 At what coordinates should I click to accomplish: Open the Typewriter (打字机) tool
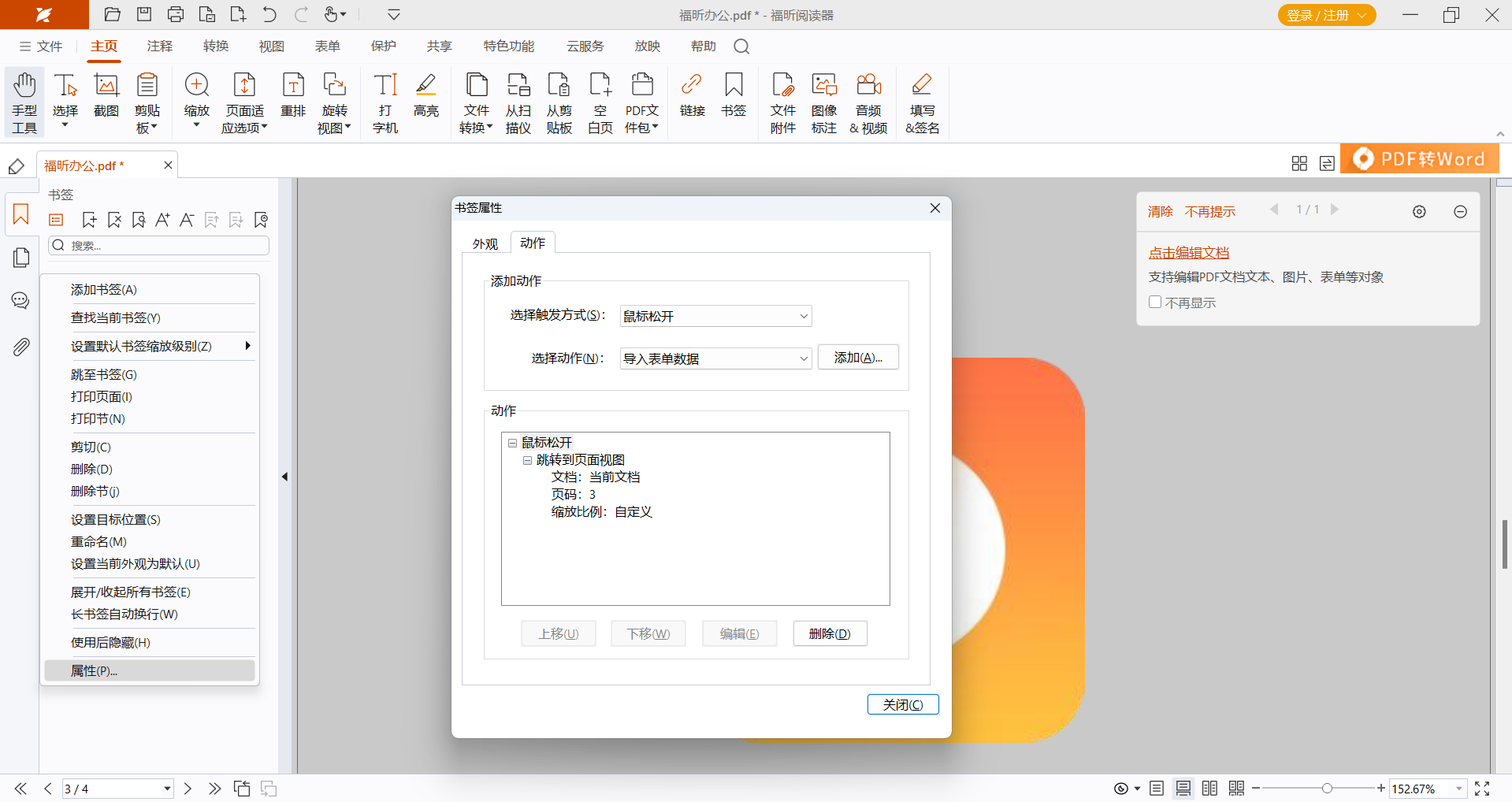385,102
